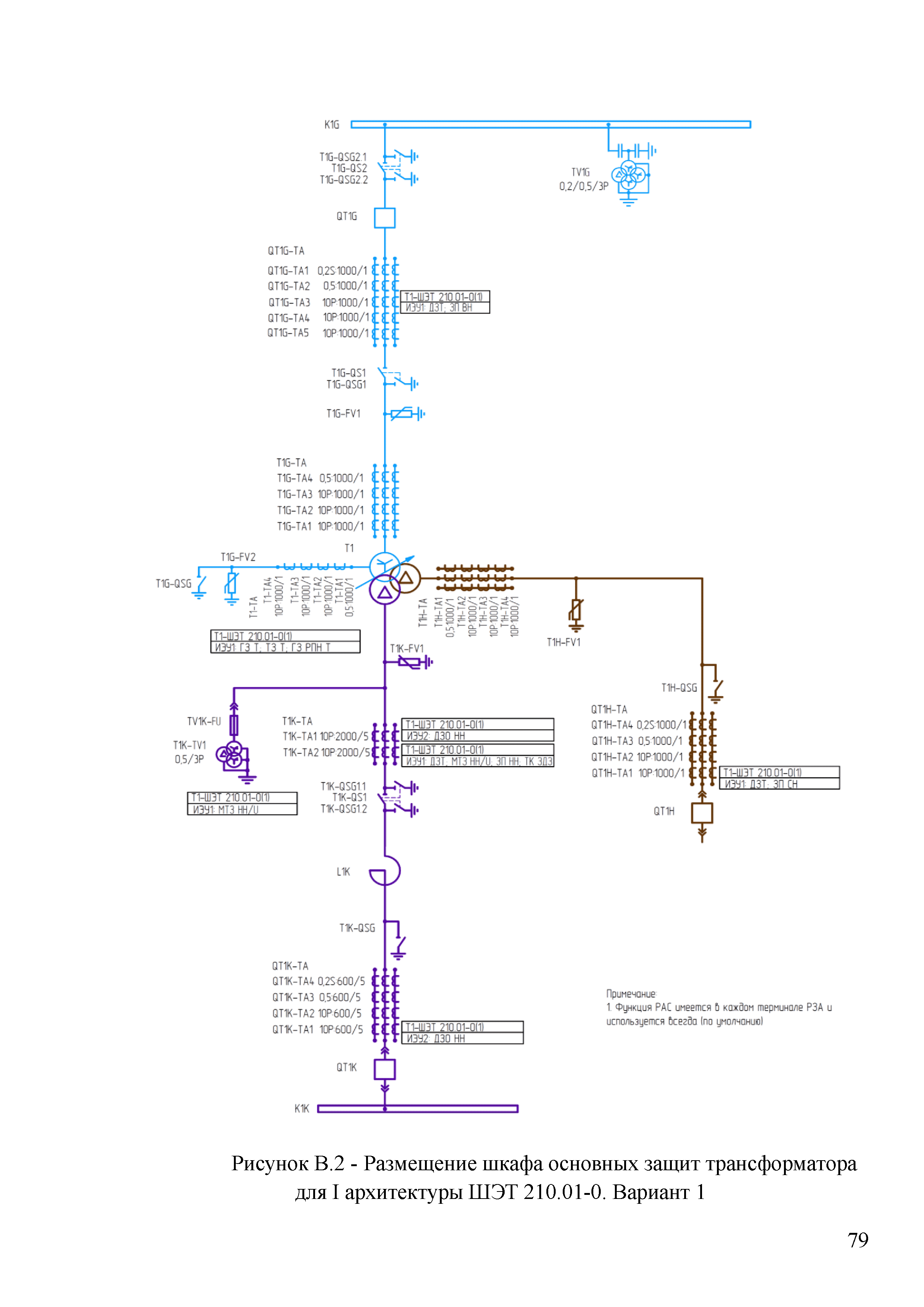The image size is (924, 1307).
Task: Click the label 'QT1K' near bottom breaker
Action: (346, 1067)
